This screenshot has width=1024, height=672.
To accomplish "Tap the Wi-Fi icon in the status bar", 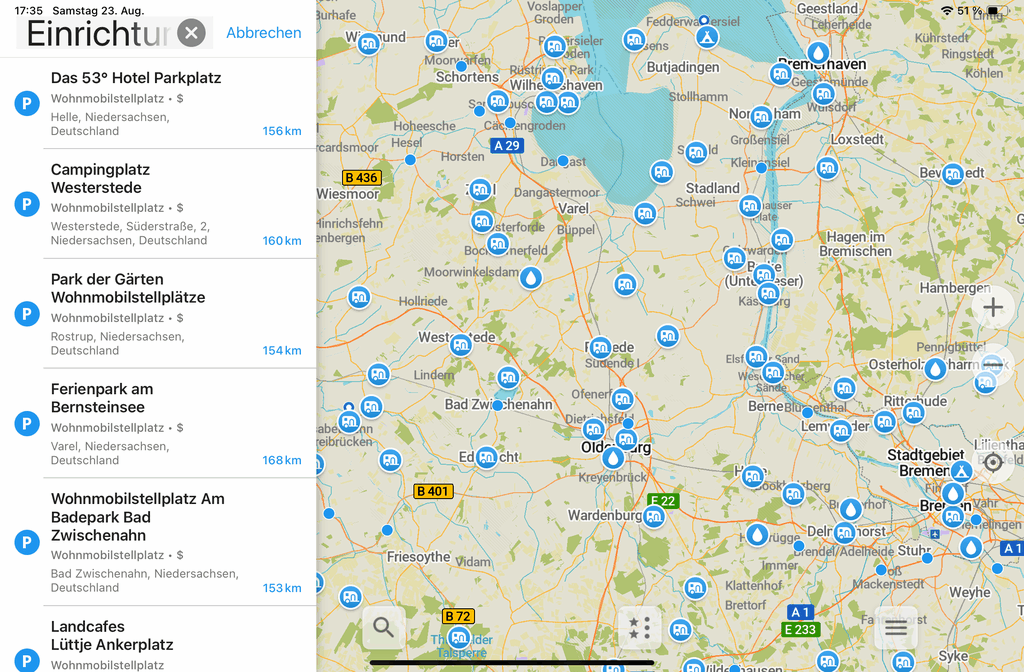I will click(946, 11).
